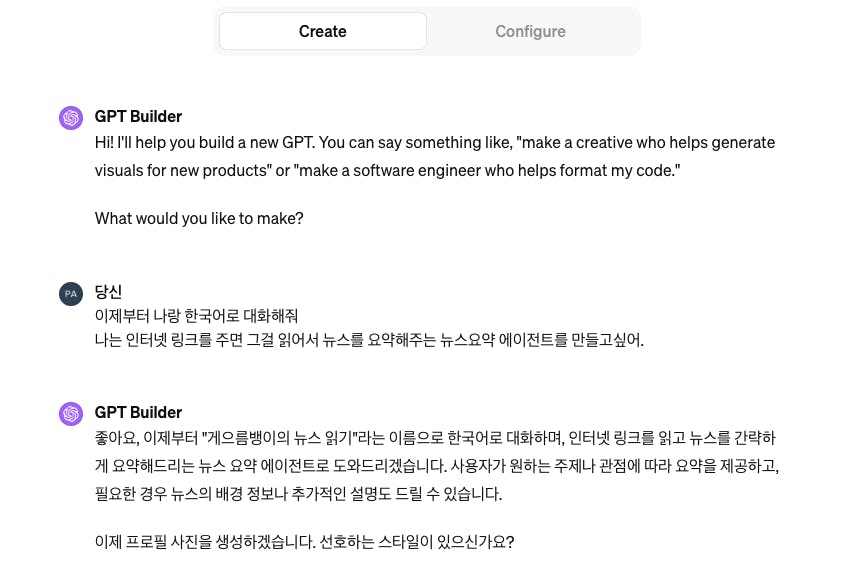The width and height of the screenshot is (846, 572).
Task: Click the "What would you like to make?" text
Action: 199,218
